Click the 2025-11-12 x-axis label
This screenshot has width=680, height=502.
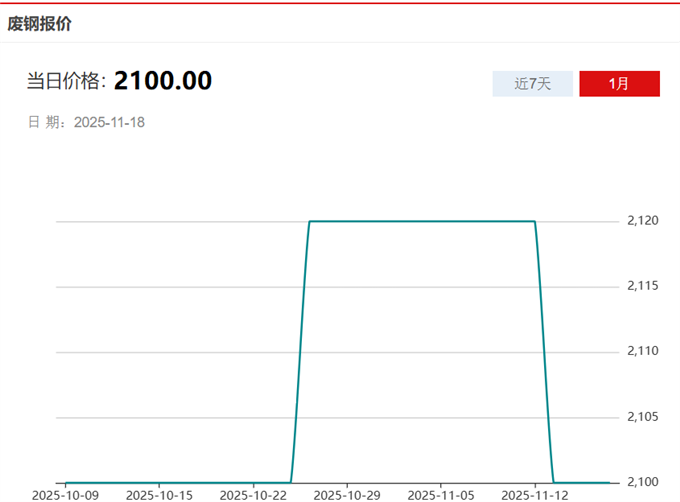coord(533,494)
